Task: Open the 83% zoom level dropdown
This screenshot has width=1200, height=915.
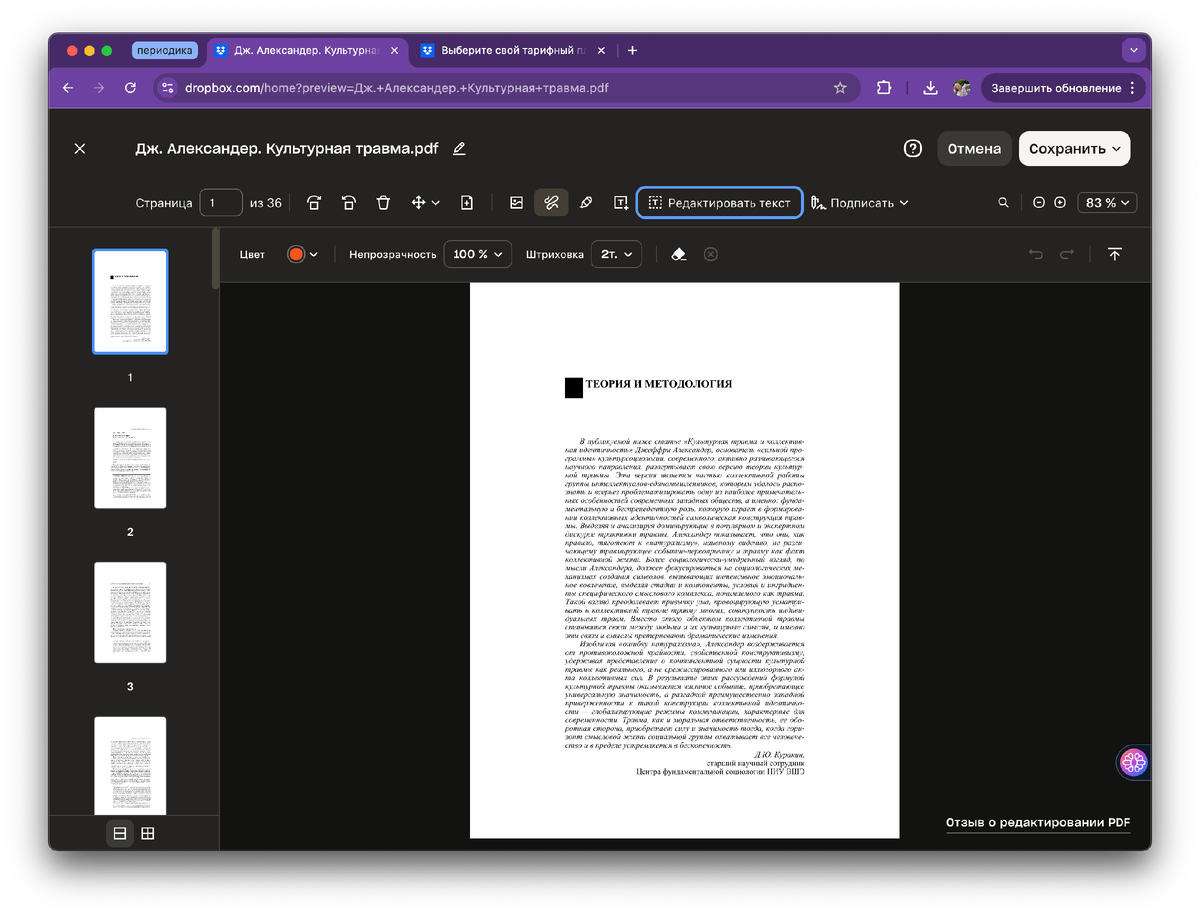Action: pyautogui.click(x=1106, y=202)
